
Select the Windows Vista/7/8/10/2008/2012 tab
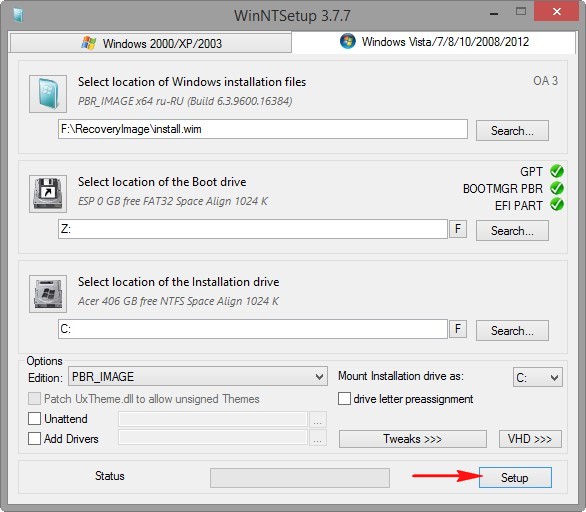[x=434, y=41]
